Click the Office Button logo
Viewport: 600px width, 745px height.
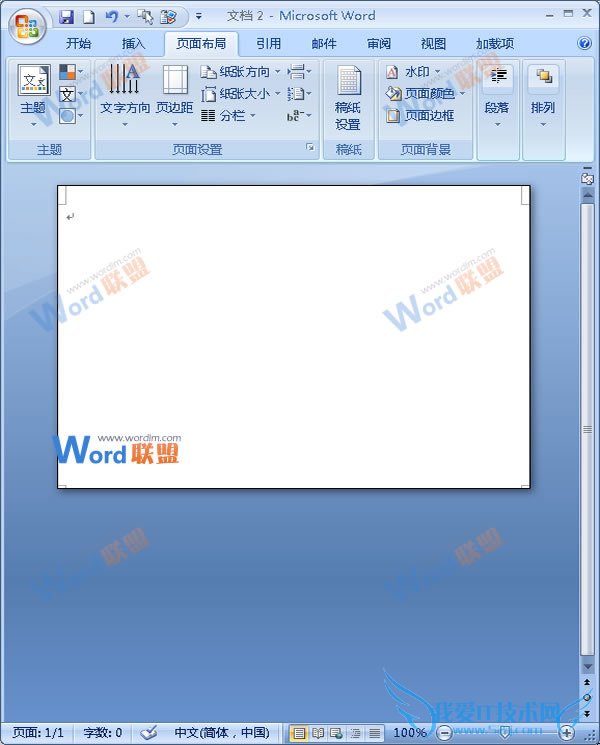pyautogui.click(x=27, y=26)
